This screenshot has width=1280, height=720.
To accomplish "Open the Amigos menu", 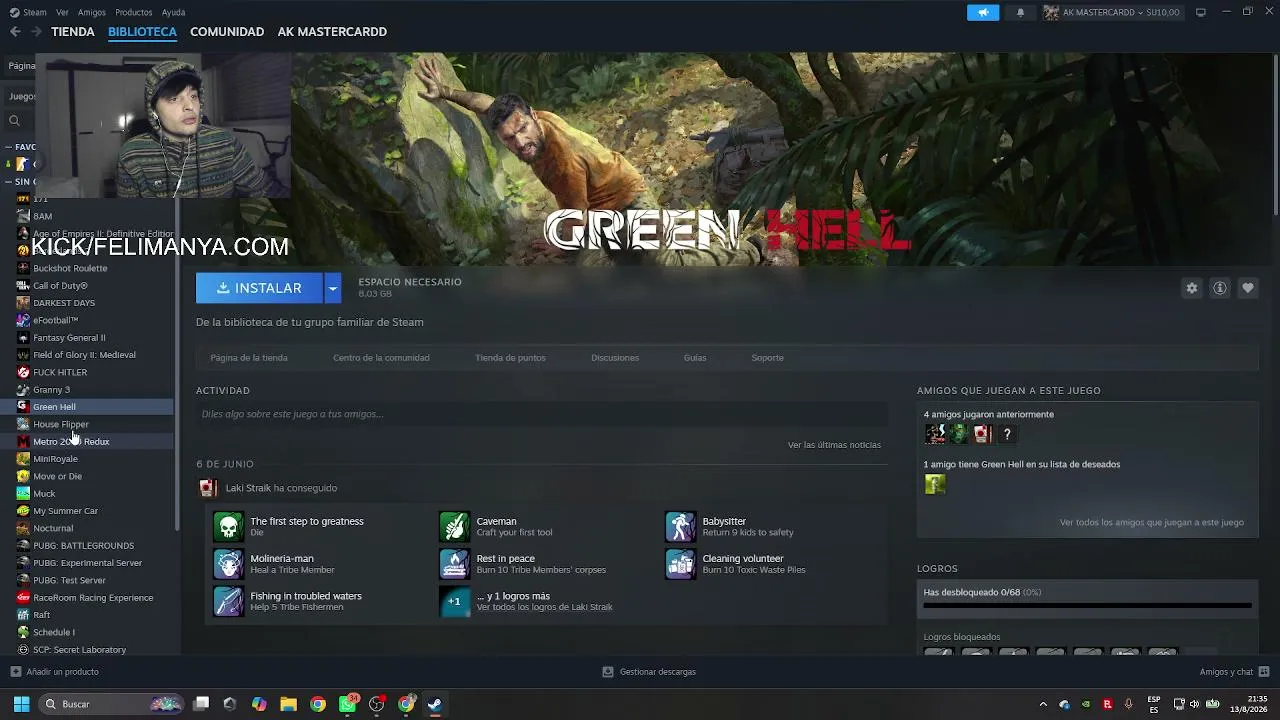I will [92, 12].
